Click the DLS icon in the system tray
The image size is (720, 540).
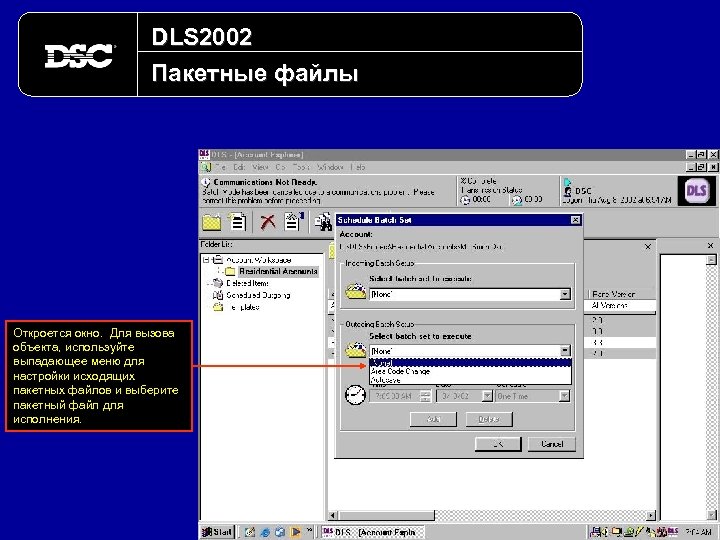(x=673, y=532)
